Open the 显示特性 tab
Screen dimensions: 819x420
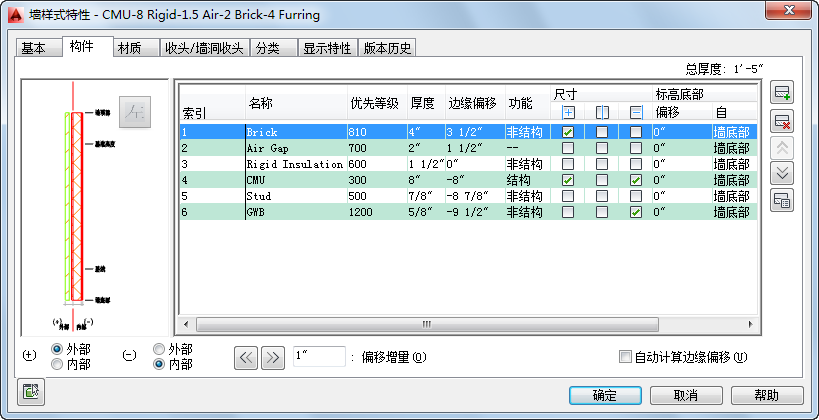pyautogui.click(x=327, y=48)
